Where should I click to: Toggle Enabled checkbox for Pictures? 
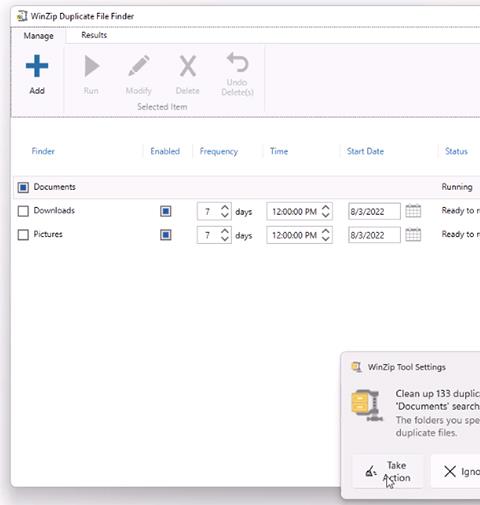pyautogui.click(x=166, y=235)
